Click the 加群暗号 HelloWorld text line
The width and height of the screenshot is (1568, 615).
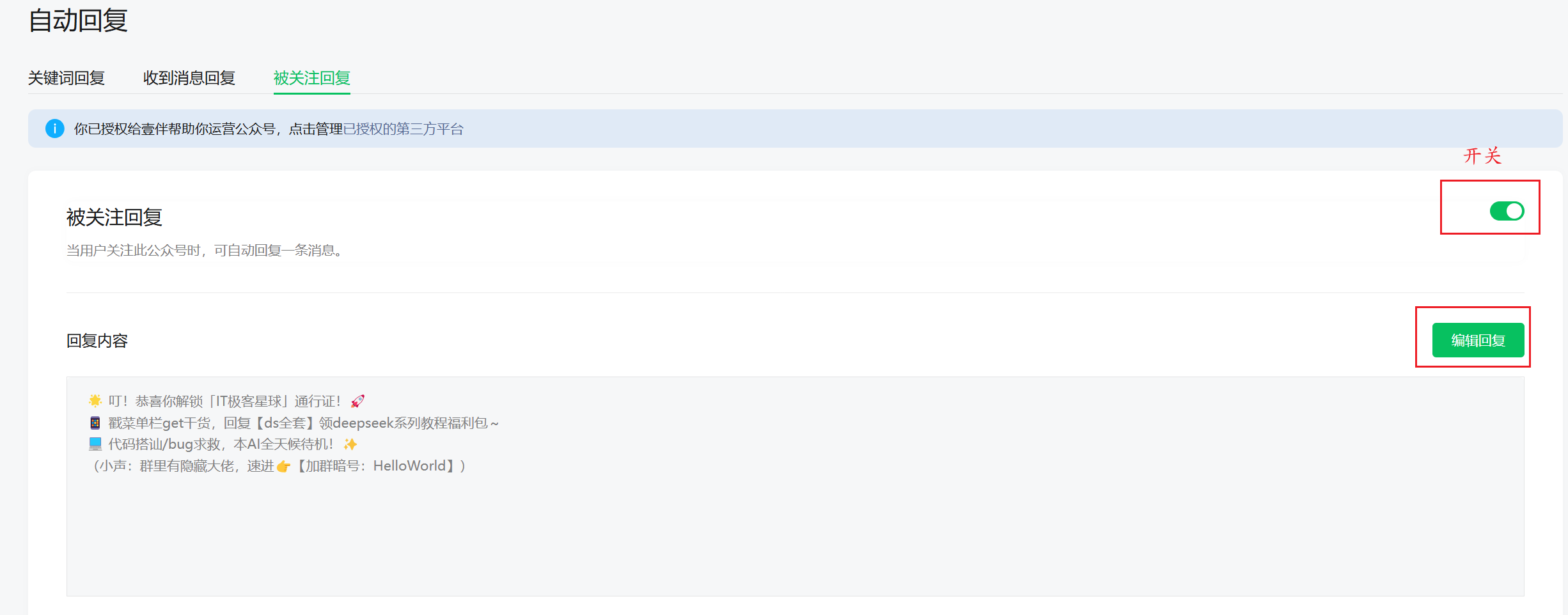(279, 466)
